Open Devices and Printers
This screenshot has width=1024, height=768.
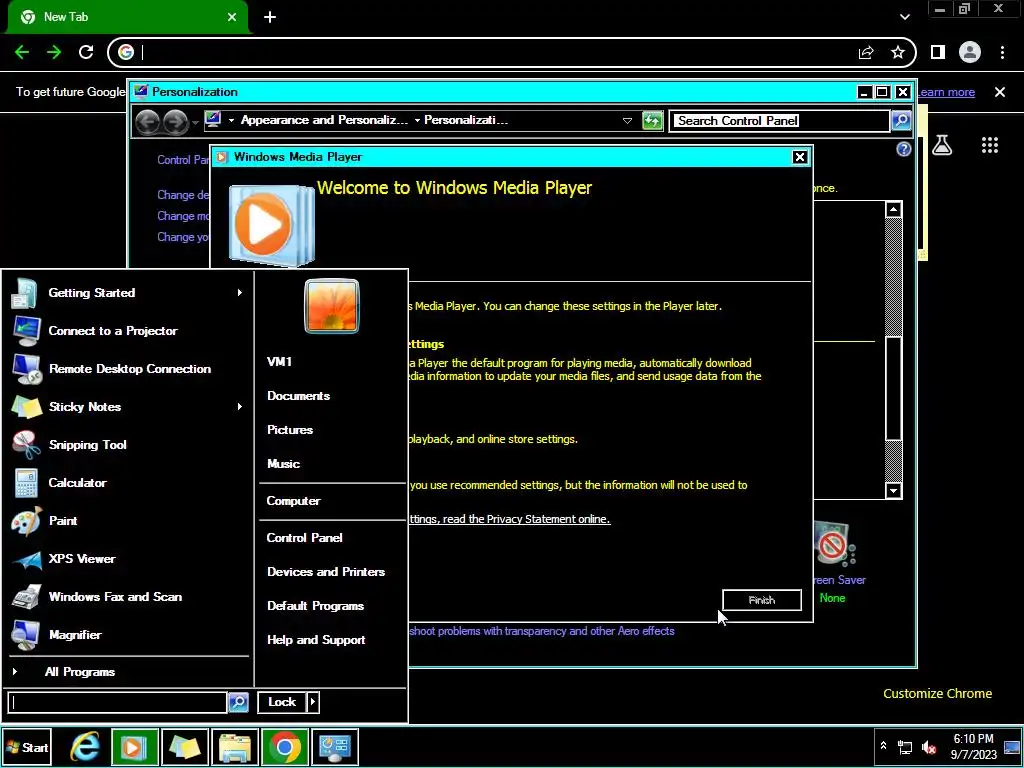click(x=326, y=571)
